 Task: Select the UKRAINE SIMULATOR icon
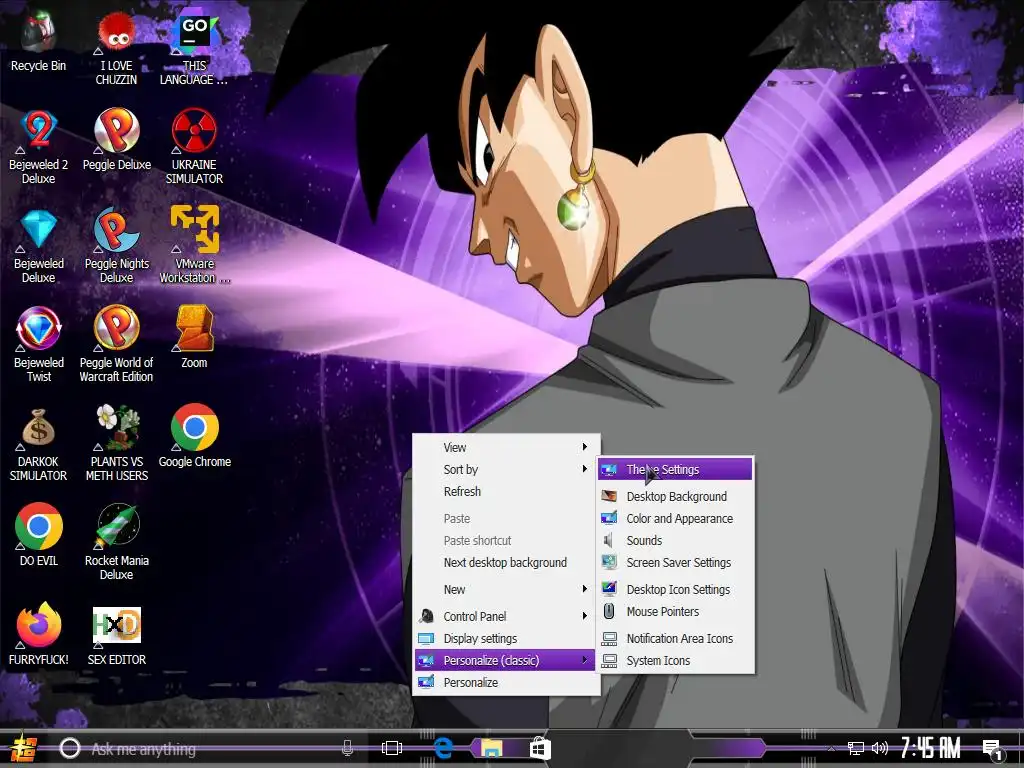194,148
